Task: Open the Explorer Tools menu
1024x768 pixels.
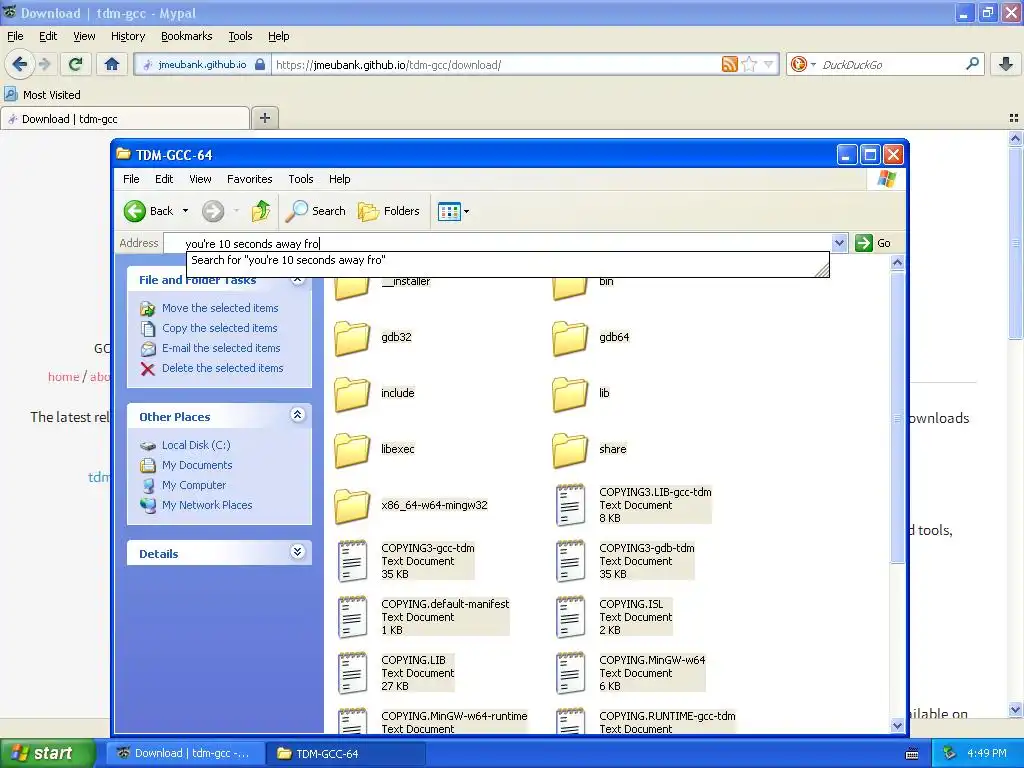Action: (x=300, y=179)
